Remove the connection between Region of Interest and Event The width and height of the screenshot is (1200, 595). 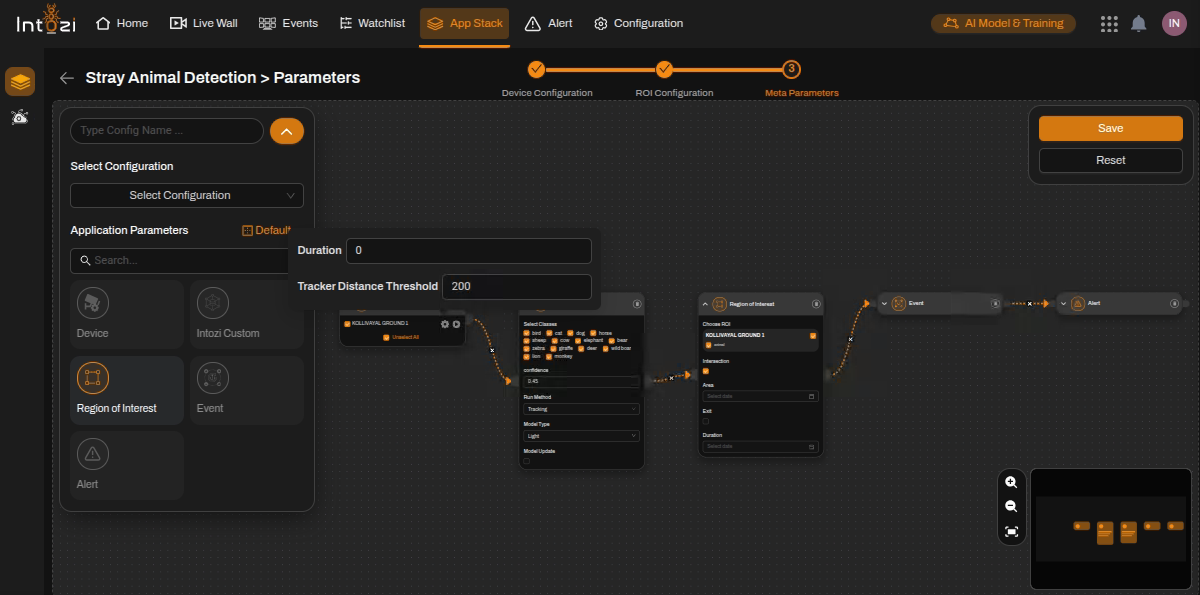[x=850, y=339]
